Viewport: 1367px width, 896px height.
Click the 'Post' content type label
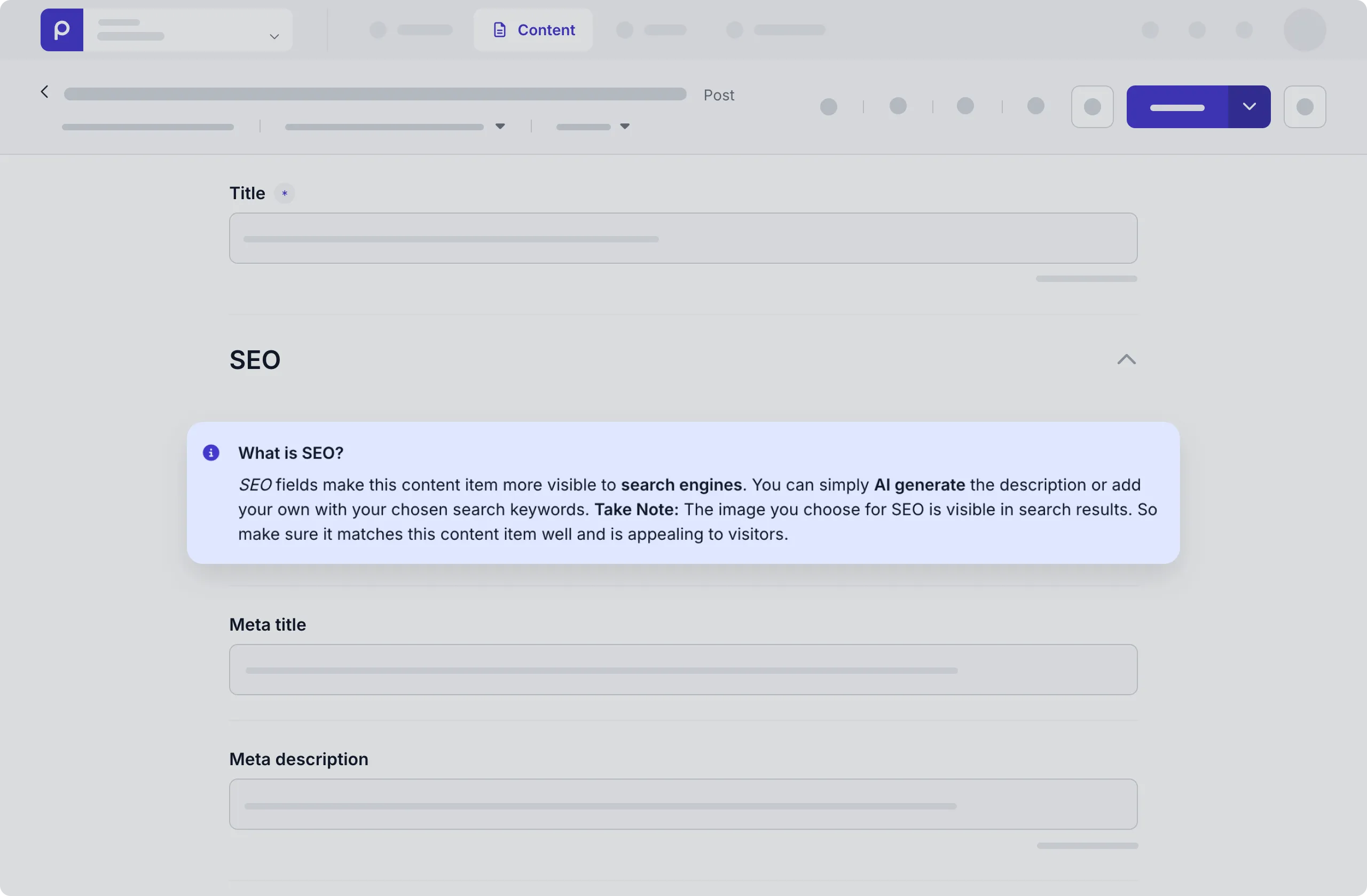pyautogui.click(x=719, y=96)
